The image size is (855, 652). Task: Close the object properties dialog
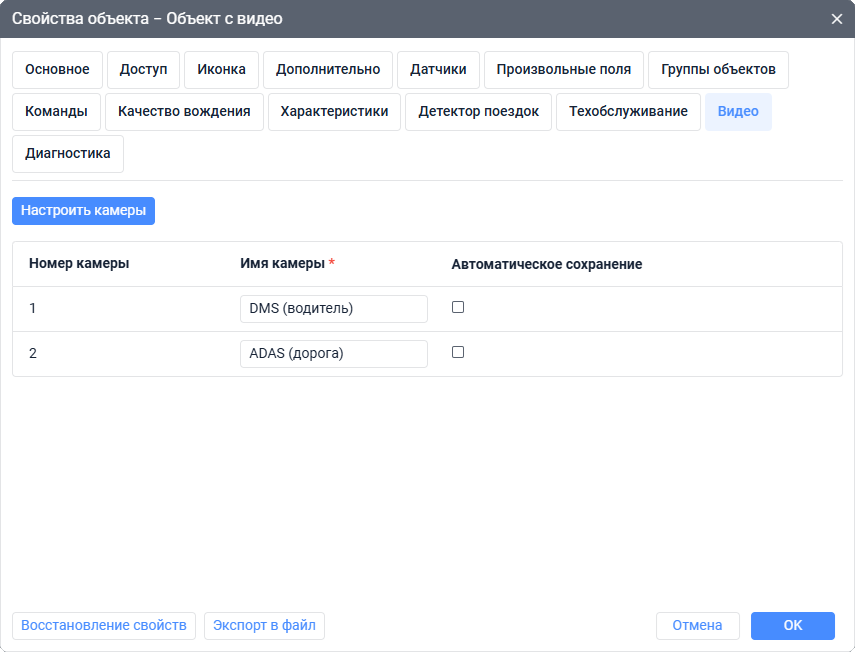pos(837,19)
